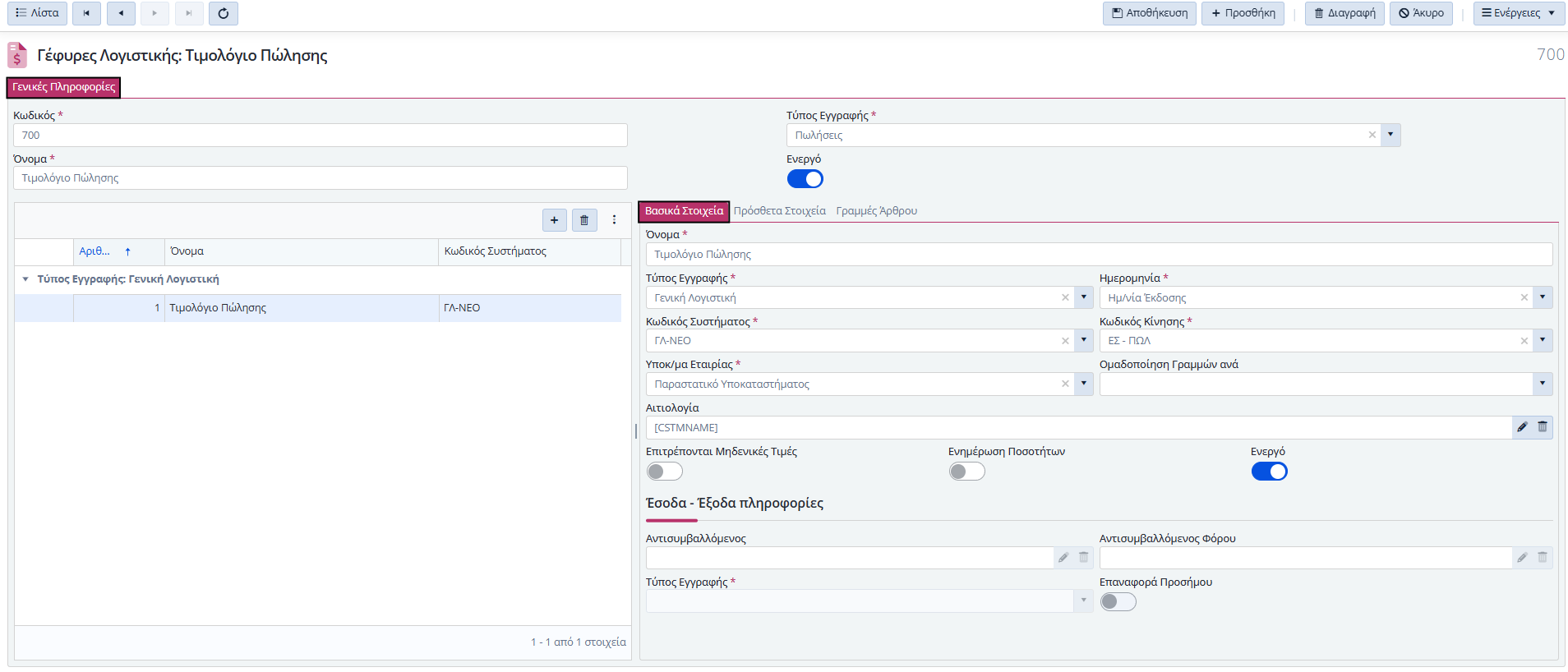Turn on Επαναφορά Προσήμου switch
The width and height of the screenshot is (1568, 672).
[x=1118, y=602]
